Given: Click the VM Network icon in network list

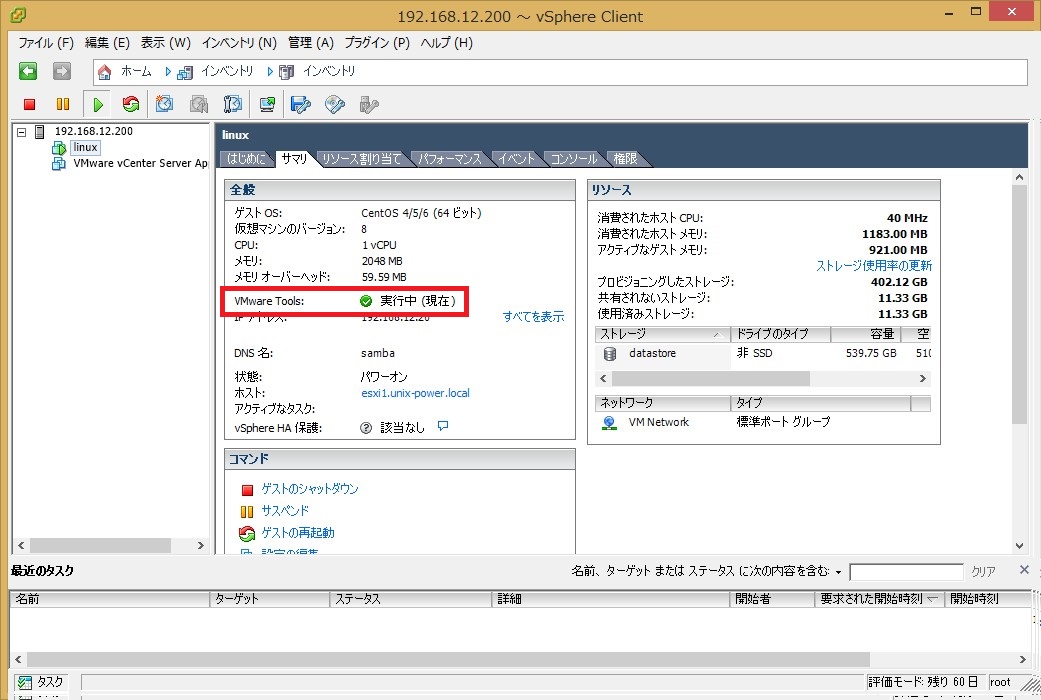Looking at the screenshot, I should pos(609,422).
